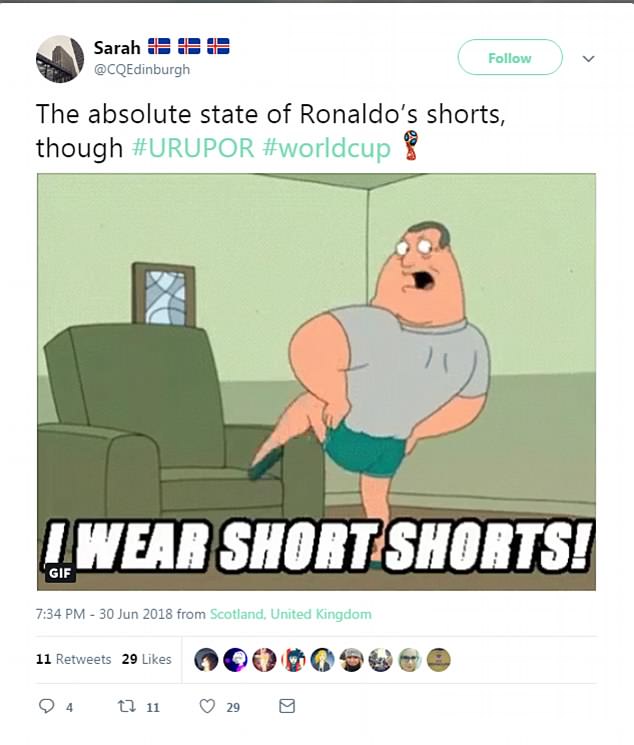View the 11 Retweets list
The height and width of the screenshot is (745, 634).
73,659
